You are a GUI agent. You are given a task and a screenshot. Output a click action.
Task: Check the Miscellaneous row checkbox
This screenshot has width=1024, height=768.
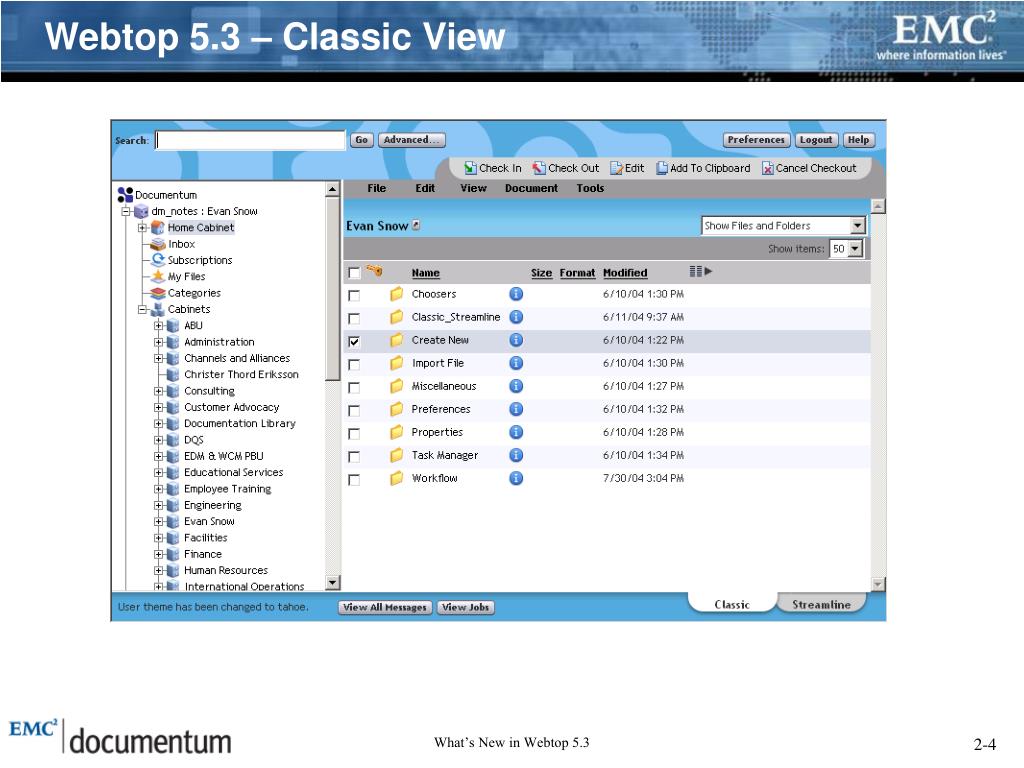pos(354,388)
